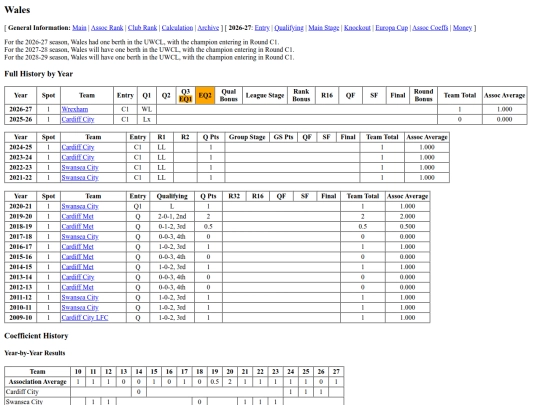Open Cardiff Met link in 2019-20 row
The height and width of the screenshot is (405, 540).
point(77,217)
